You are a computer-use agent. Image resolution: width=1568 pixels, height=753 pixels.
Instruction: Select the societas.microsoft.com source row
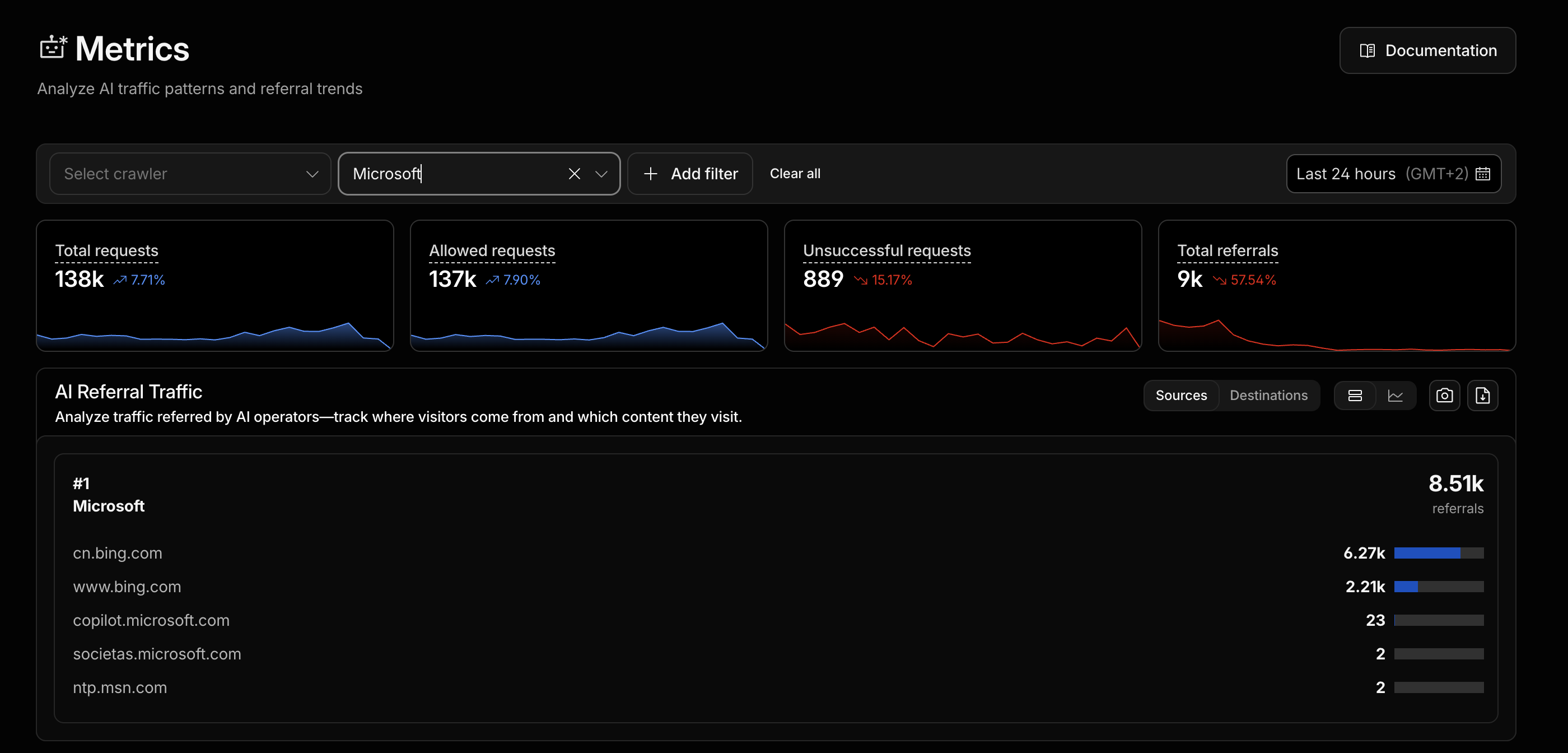point(778,654)
